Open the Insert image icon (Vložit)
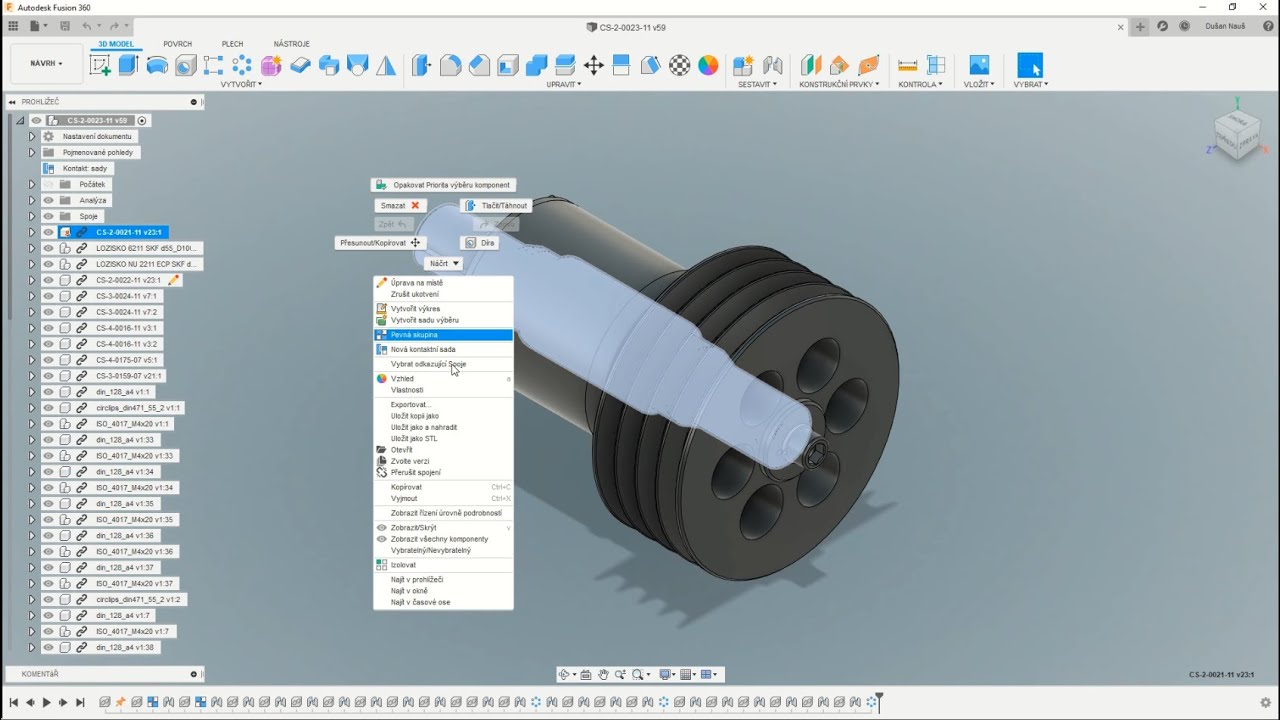The image size is (1280, 720). pyautogui.click(x=979, y=66)
